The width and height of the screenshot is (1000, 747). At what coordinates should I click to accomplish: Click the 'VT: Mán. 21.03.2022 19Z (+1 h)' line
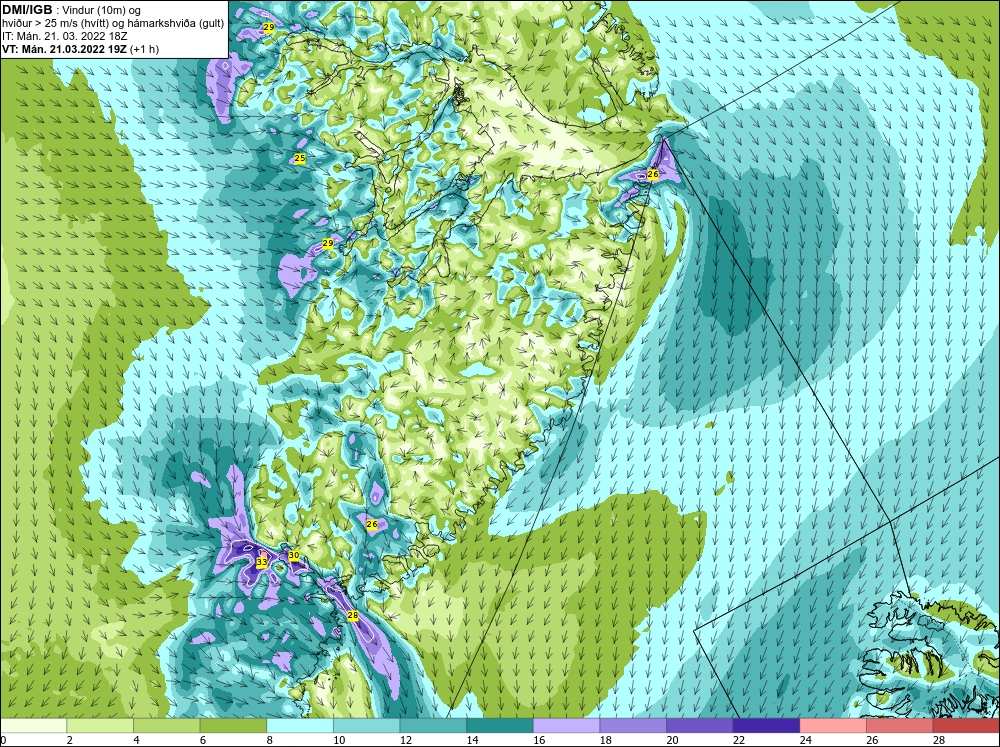(80, 49)
